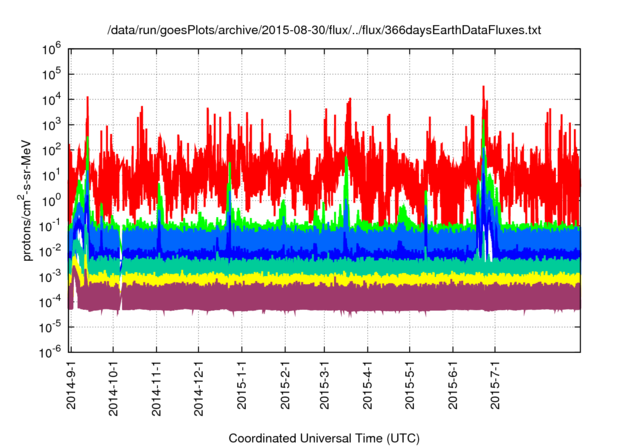This screenshot has width=640, height=448.
Task: Click the 10^3 y-axis tick label
Action: pos(51,126)
